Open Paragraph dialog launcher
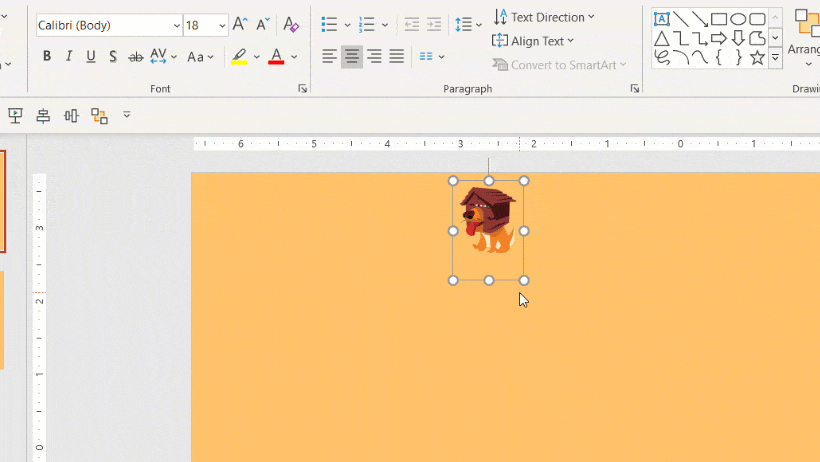The image size is (820, 462). pos(634,88)
